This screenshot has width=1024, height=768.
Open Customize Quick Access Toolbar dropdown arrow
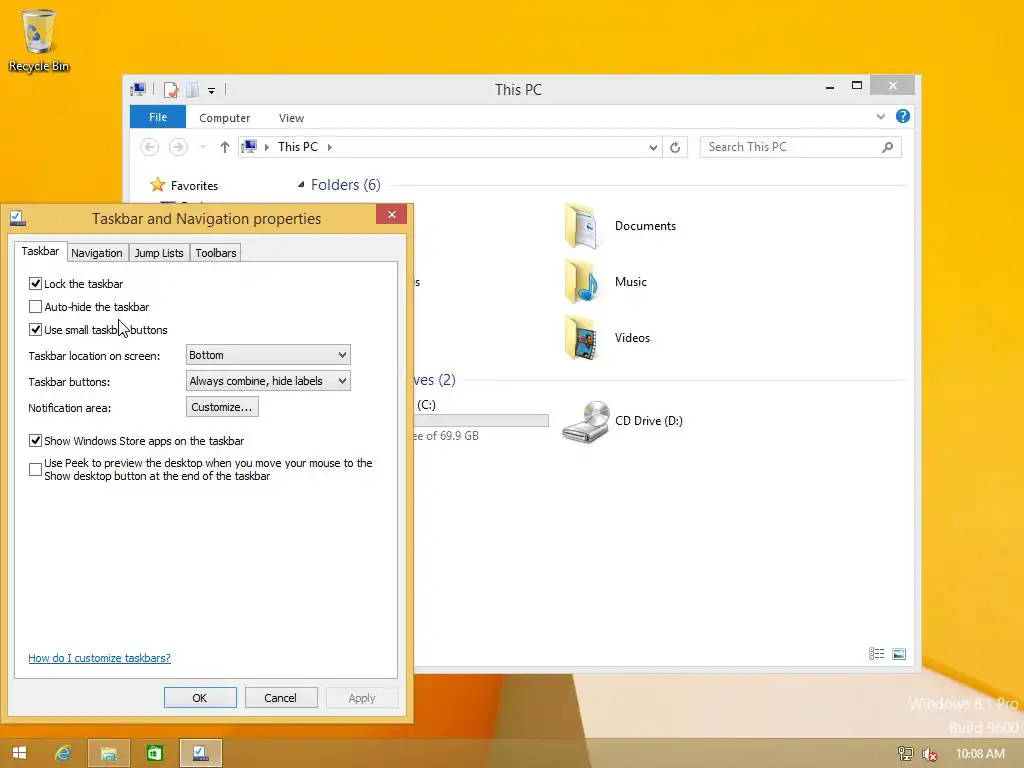point(212,91)
